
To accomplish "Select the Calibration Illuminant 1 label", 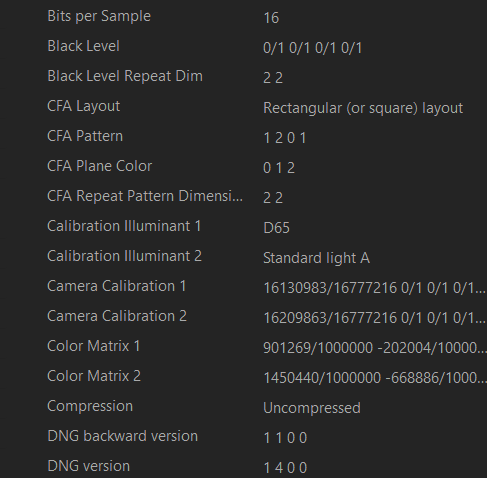I will click(x=124, y=226).
